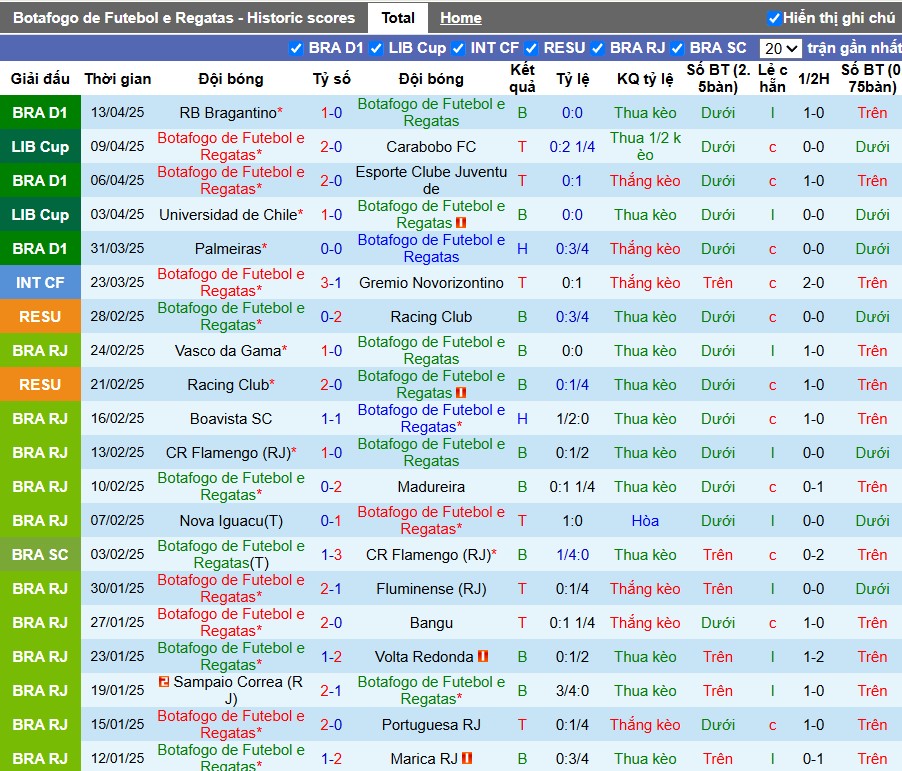Open RB Bragantino team link
The height and width of the screenshot is (771, 902).
[x=228, y=113]
